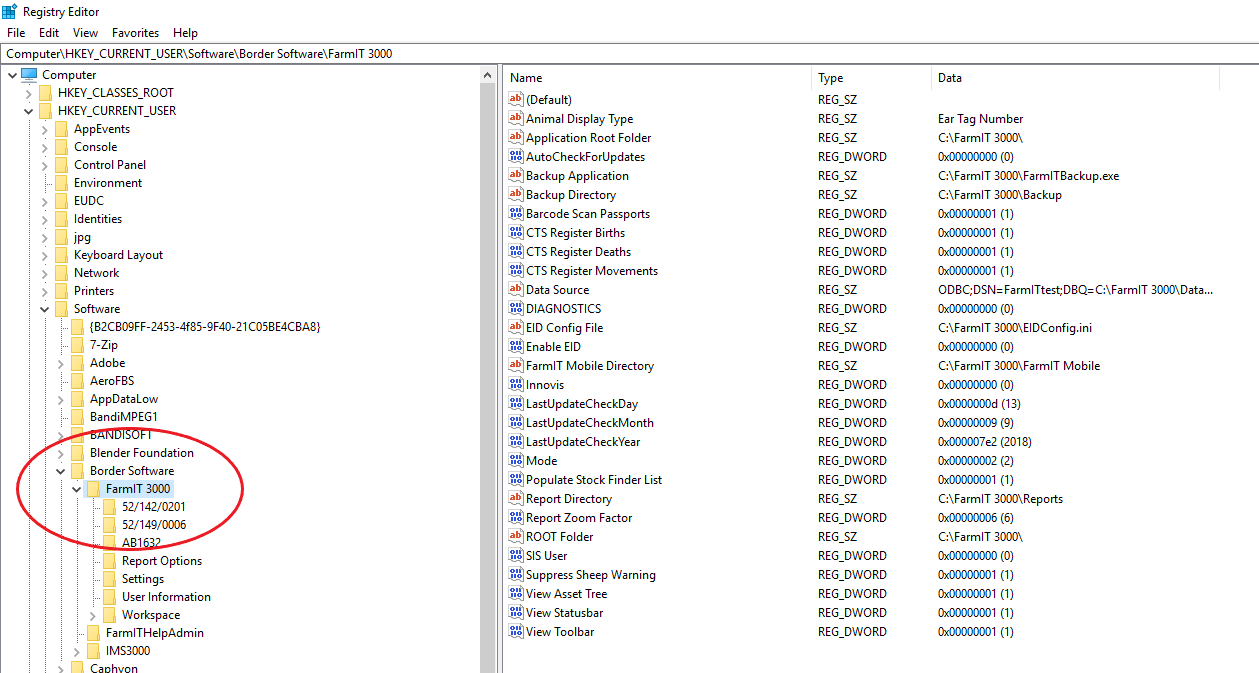
Task: Select the Environment folder icon
Action: point(61,183)
